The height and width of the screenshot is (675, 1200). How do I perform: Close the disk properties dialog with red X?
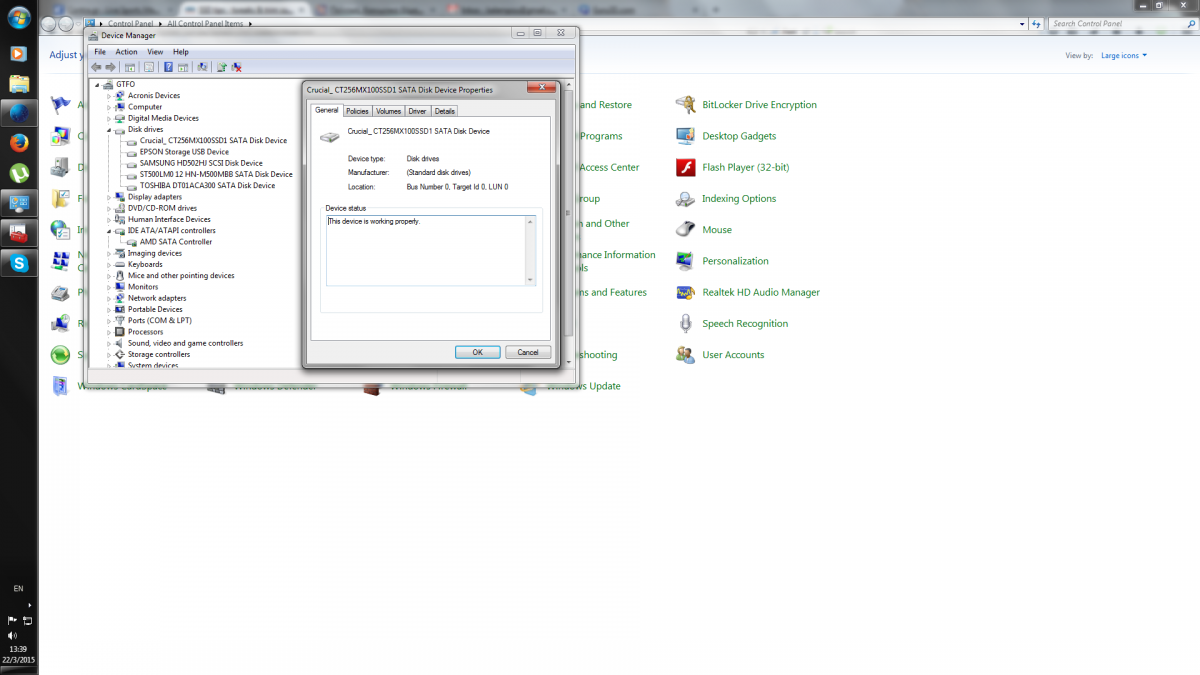click(x=542, y=89)
